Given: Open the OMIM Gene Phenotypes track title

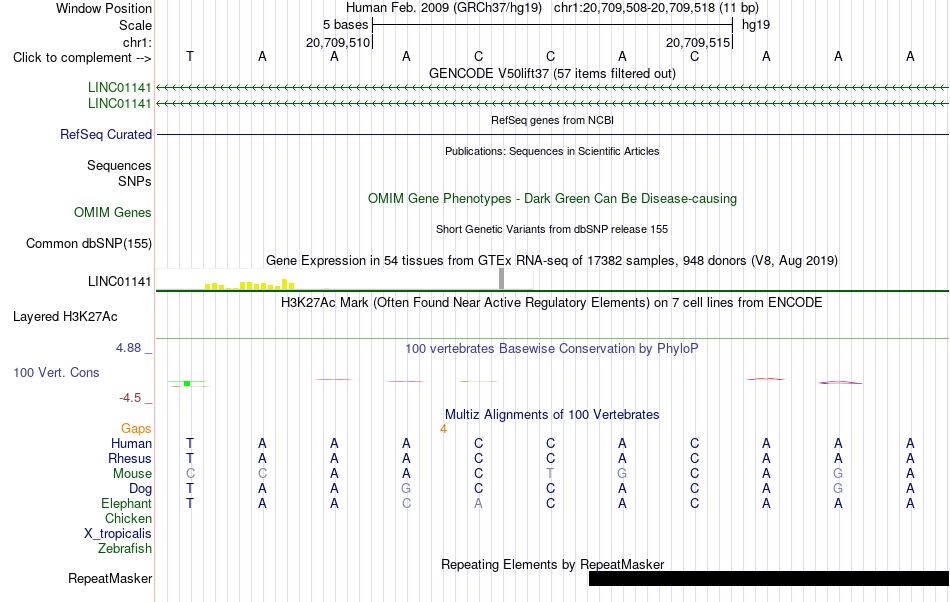Looking at the screenshot, I should point(552,199).
